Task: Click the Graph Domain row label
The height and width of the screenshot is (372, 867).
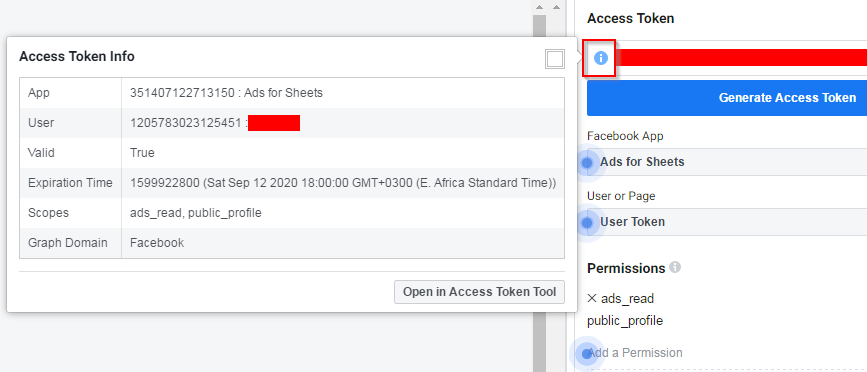Action: pos(67,243)
